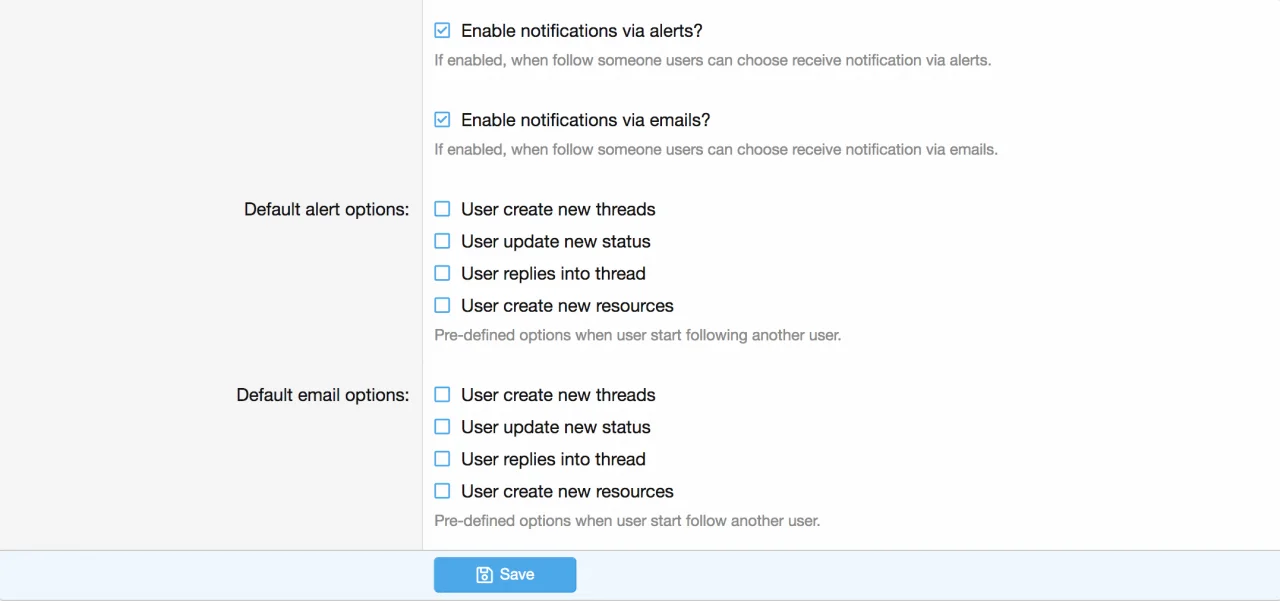Uncheck the emails notifications checkbox box
Screen dimensions: 1280x601
[x=442, y=120]
